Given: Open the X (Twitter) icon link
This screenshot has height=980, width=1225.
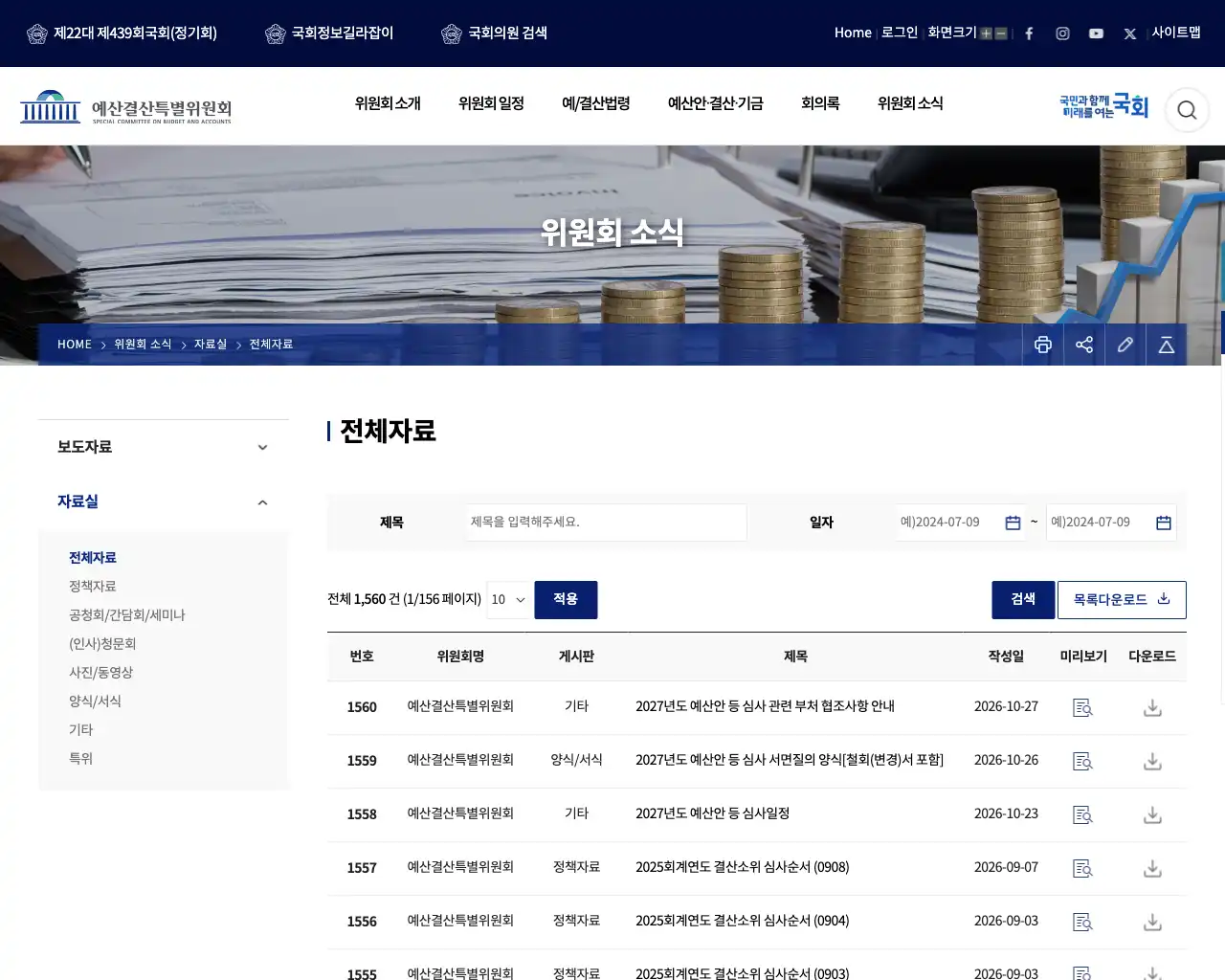Looking at the screenshot, I should 1130,33.
